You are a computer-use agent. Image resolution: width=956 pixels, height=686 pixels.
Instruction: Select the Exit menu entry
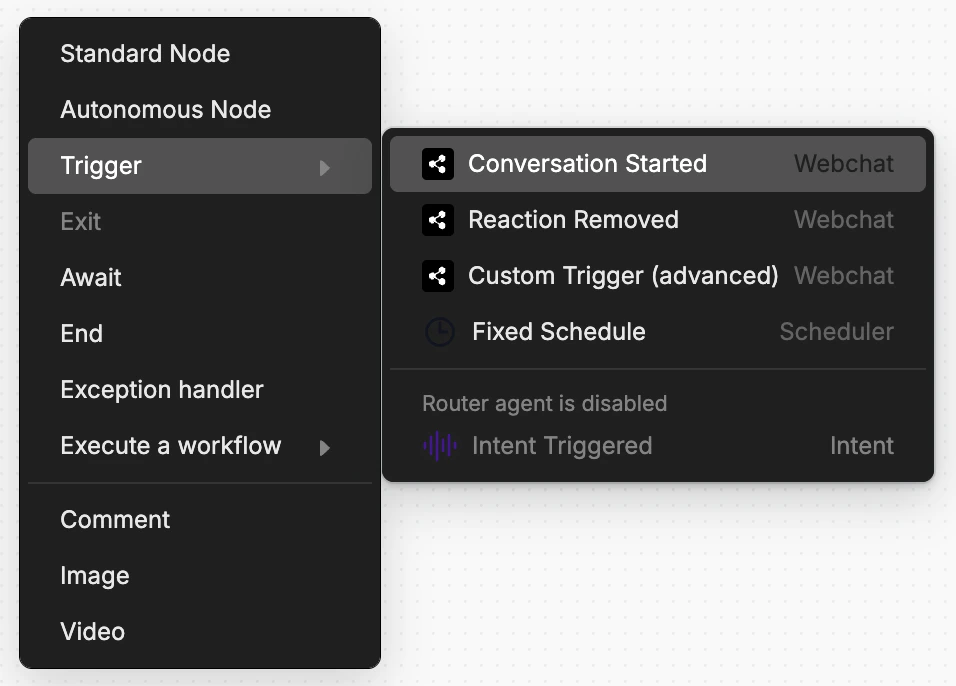click(x=200, y=222)
